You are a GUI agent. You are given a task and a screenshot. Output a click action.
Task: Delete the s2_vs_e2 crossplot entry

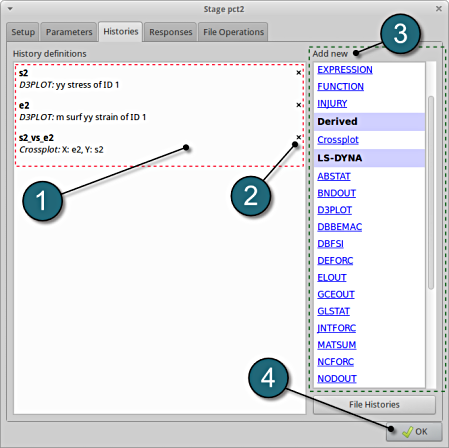(299, 137)
